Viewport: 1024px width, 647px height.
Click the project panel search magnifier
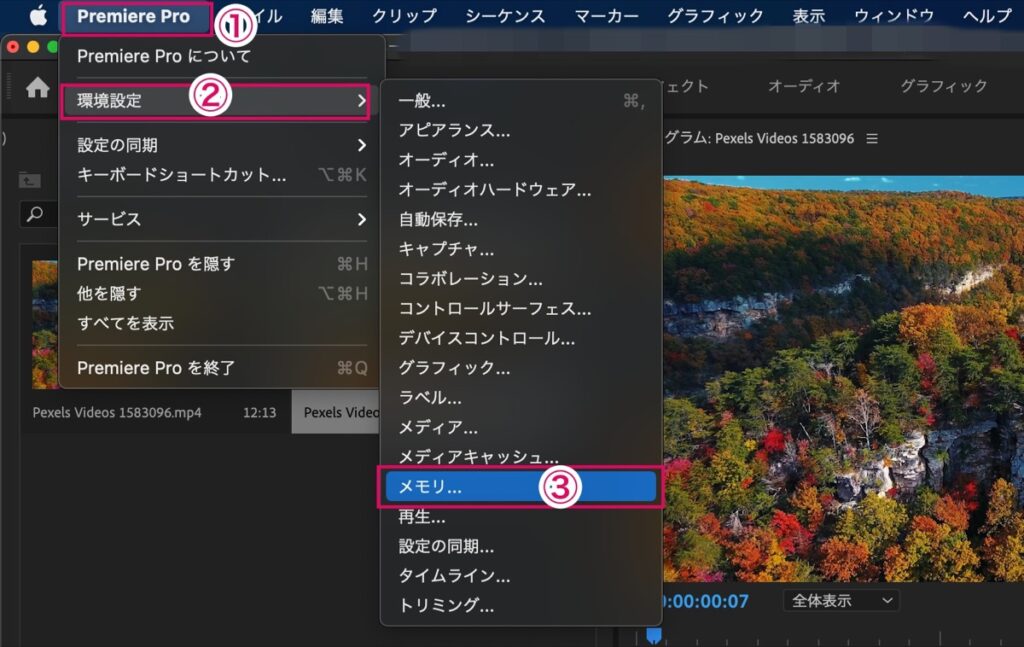click(x=35, y=213)
